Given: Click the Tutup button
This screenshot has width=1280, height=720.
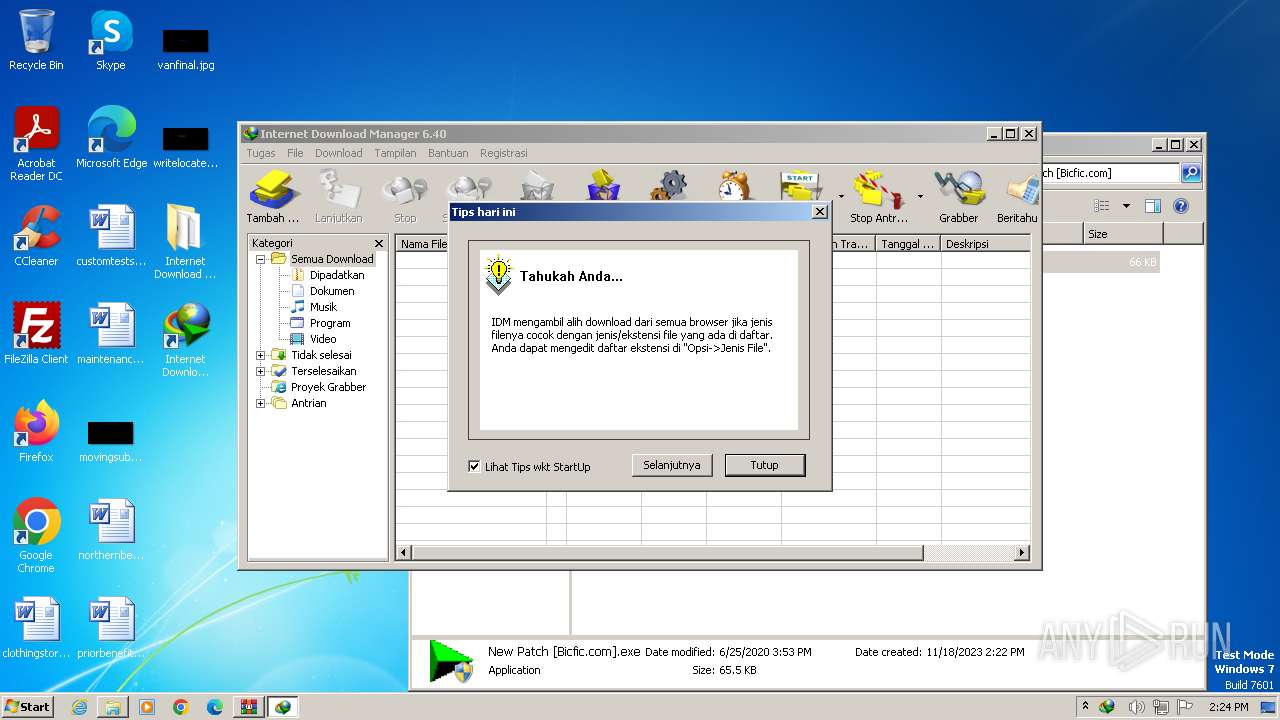Looking at the screenshot, I should point(764,465).
